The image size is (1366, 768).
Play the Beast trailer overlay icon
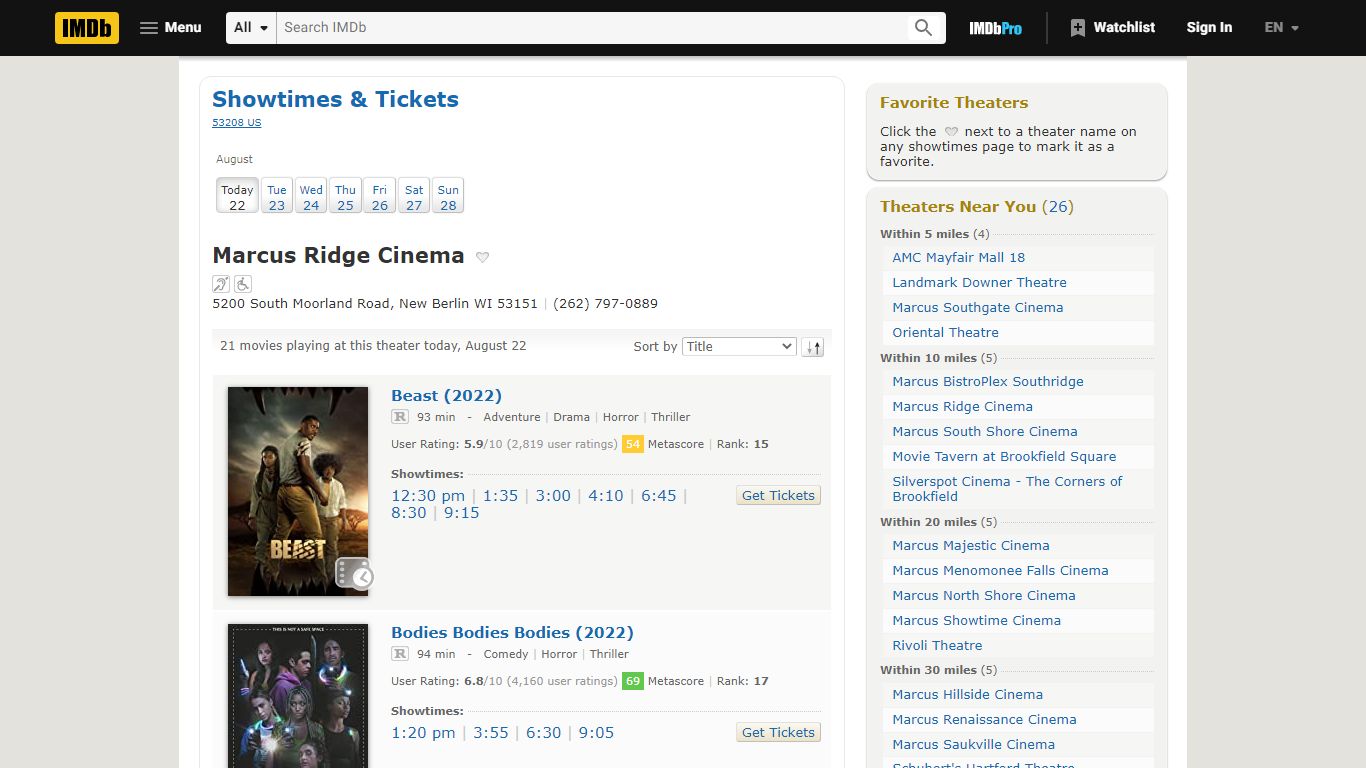354,573
